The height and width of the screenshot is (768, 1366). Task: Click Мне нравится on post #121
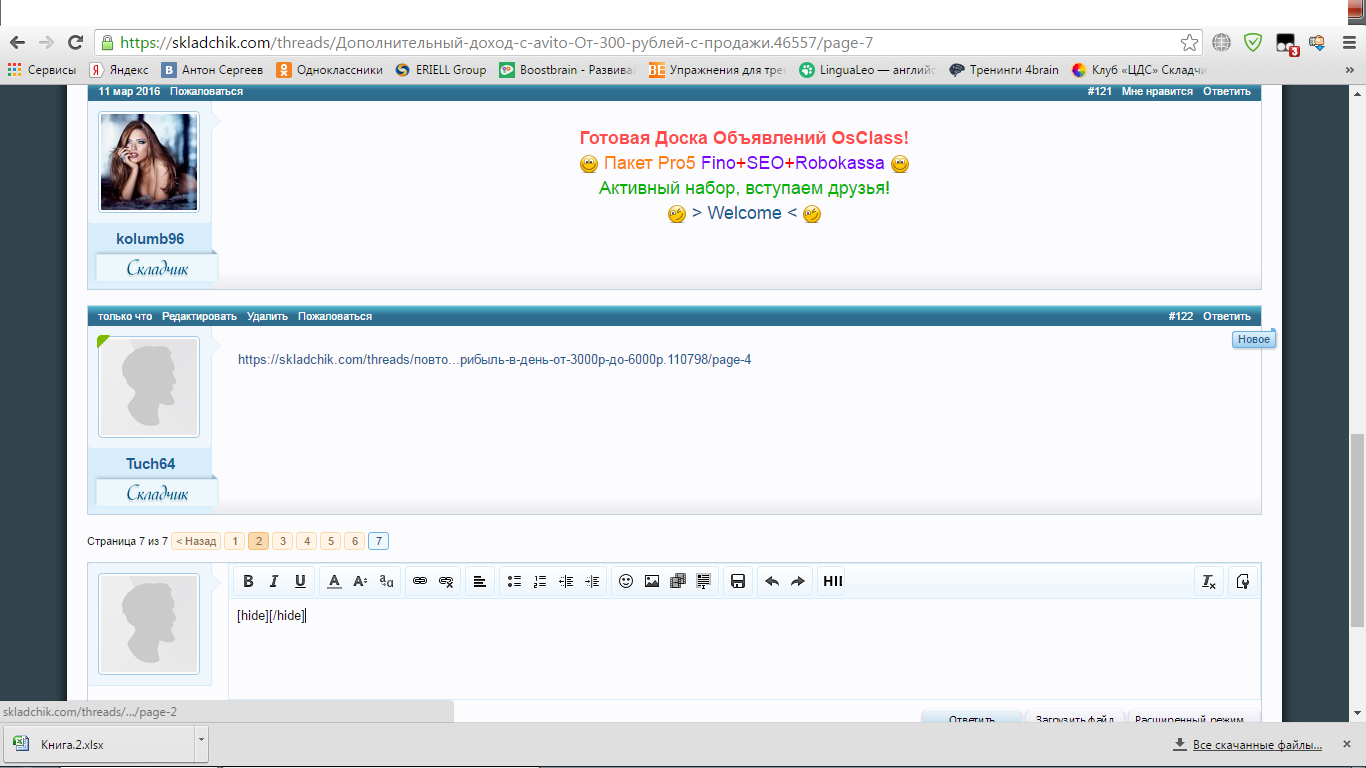click(1157, 91)
